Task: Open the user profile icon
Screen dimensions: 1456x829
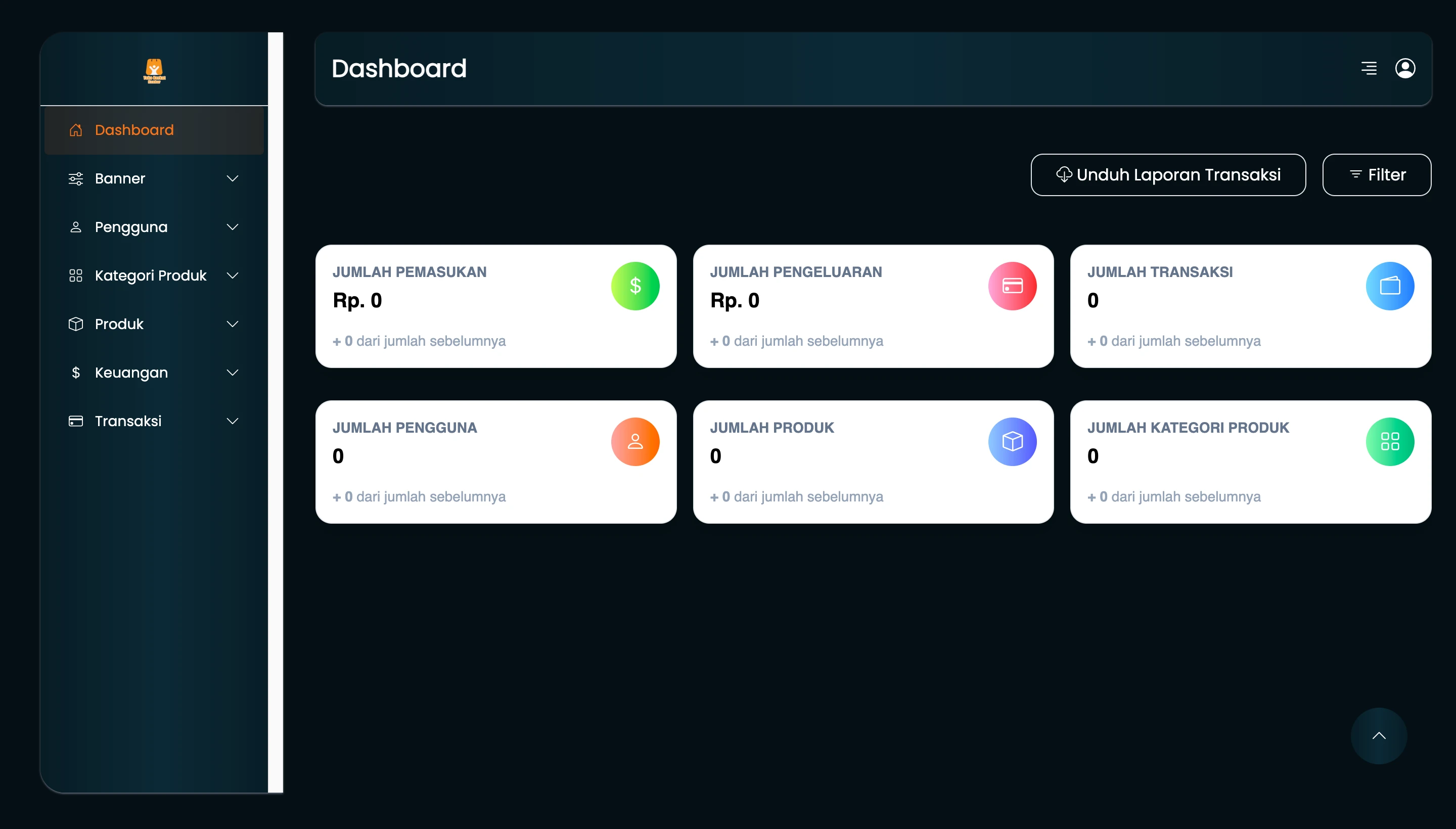Action: pos(1405,68)
